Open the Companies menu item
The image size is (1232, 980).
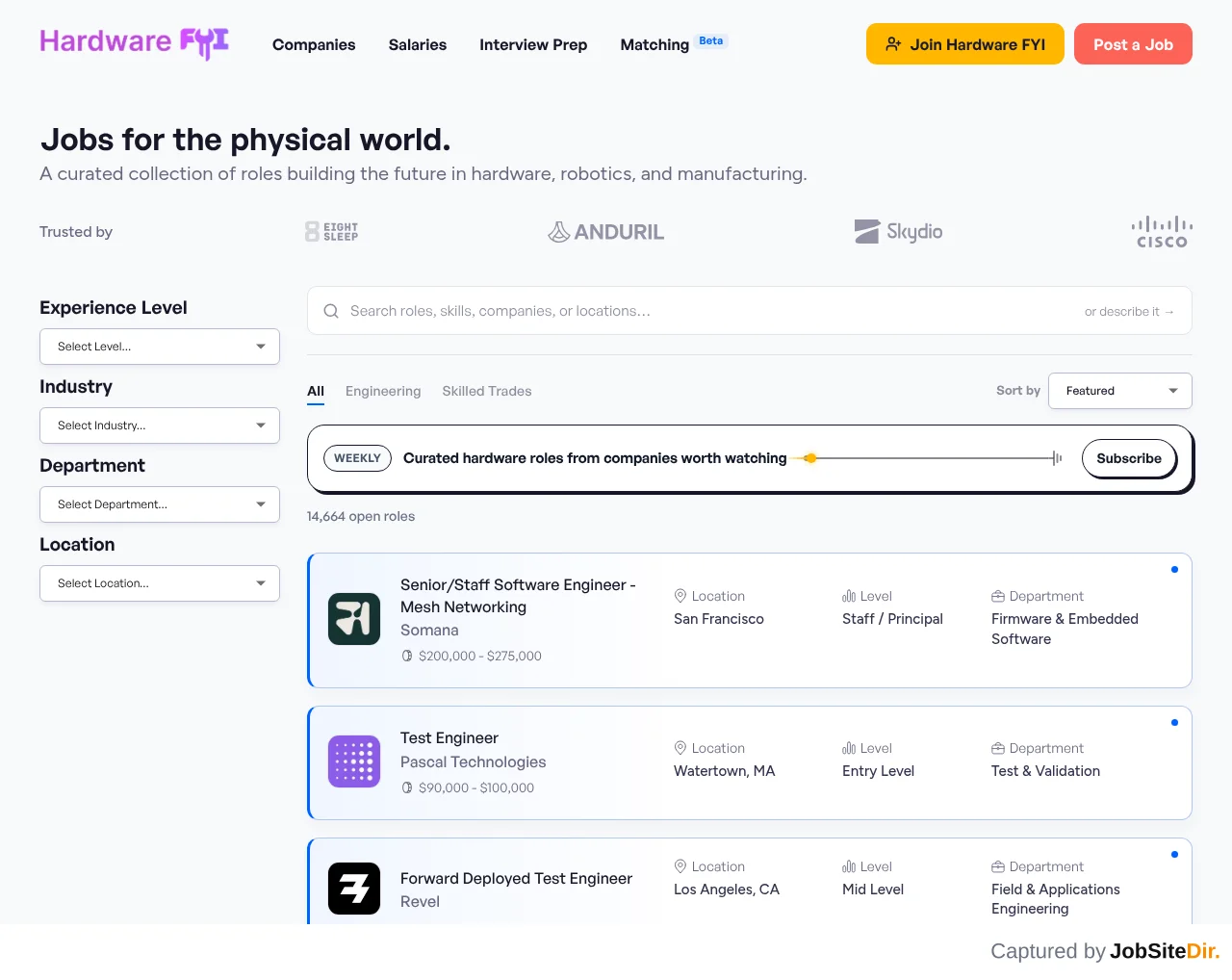pyautogui.click(x=314, y=44)
